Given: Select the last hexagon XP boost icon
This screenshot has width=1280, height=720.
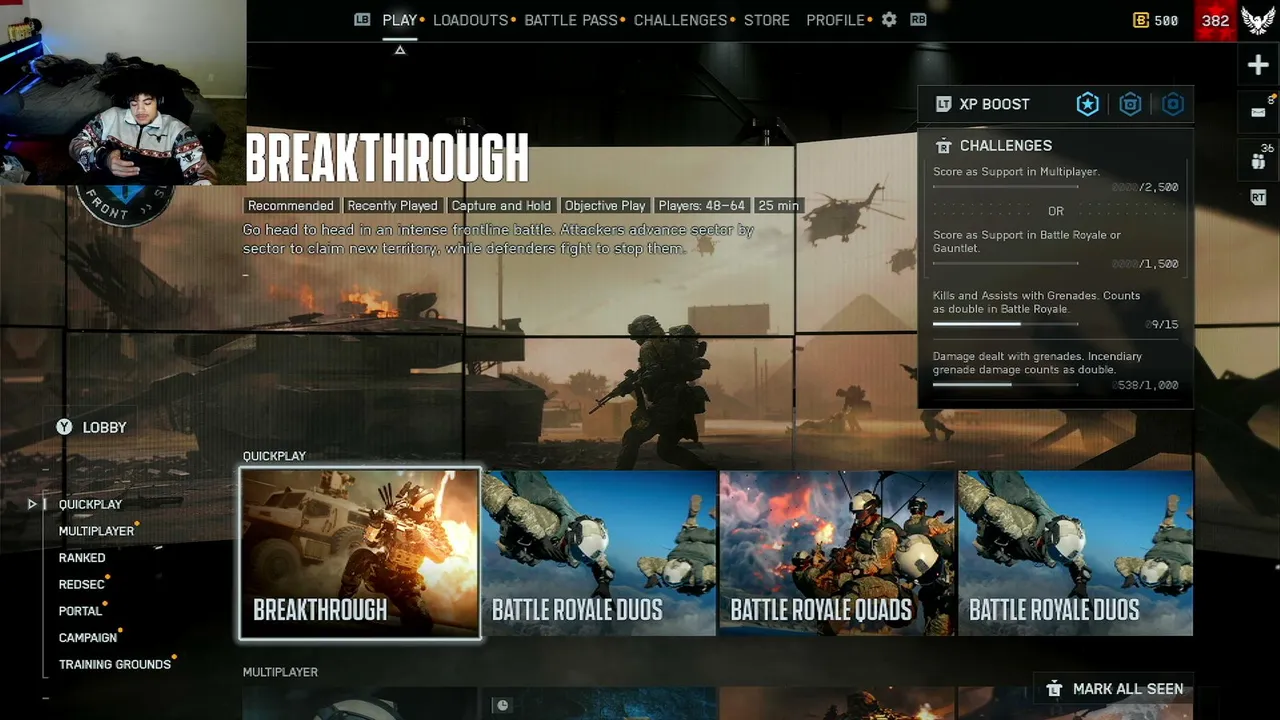Looking at the screenshot, I should click(x=1173, y=104).
